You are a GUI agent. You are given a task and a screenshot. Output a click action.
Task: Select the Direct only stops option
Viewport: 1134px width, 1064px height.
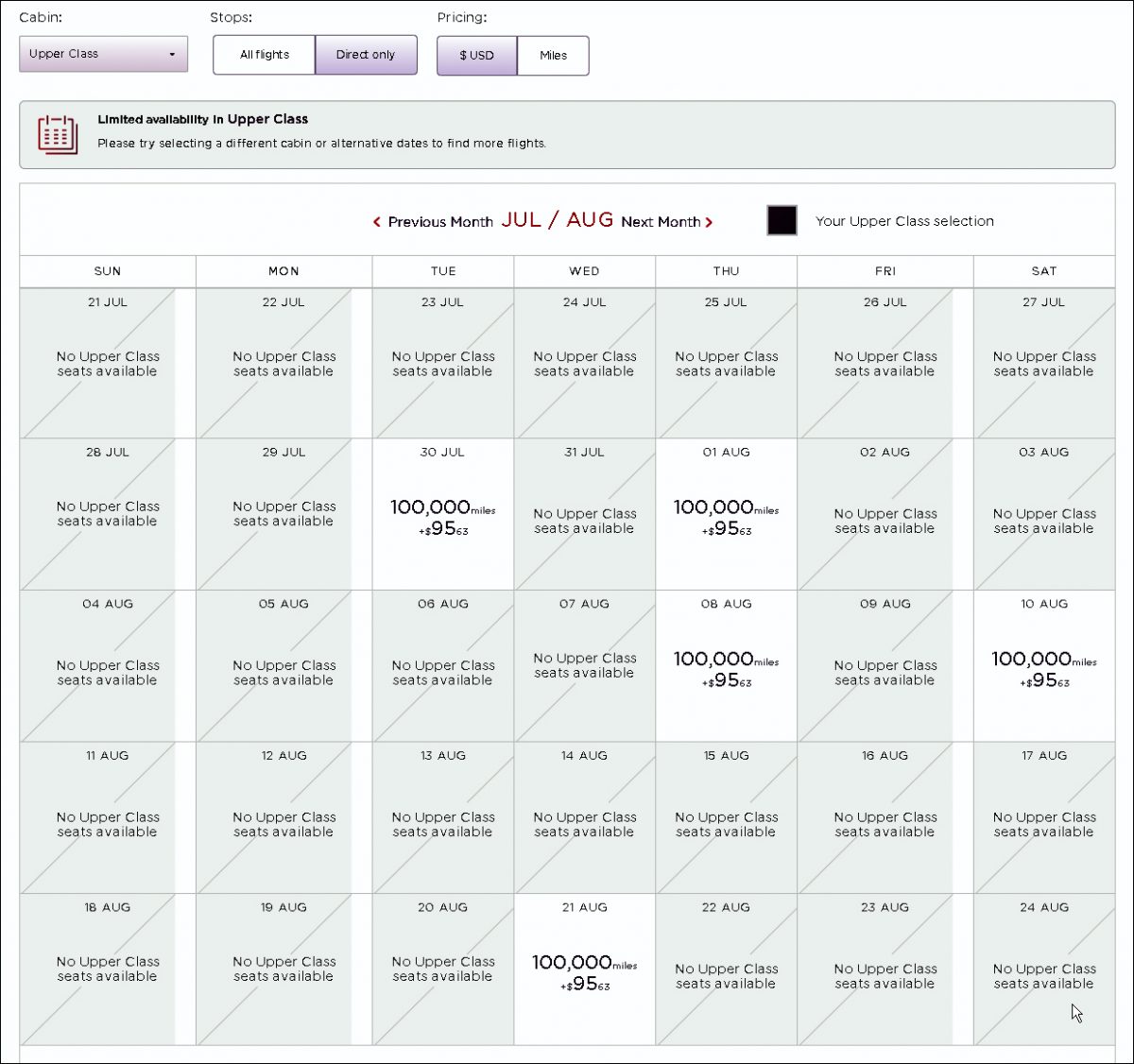366,55
